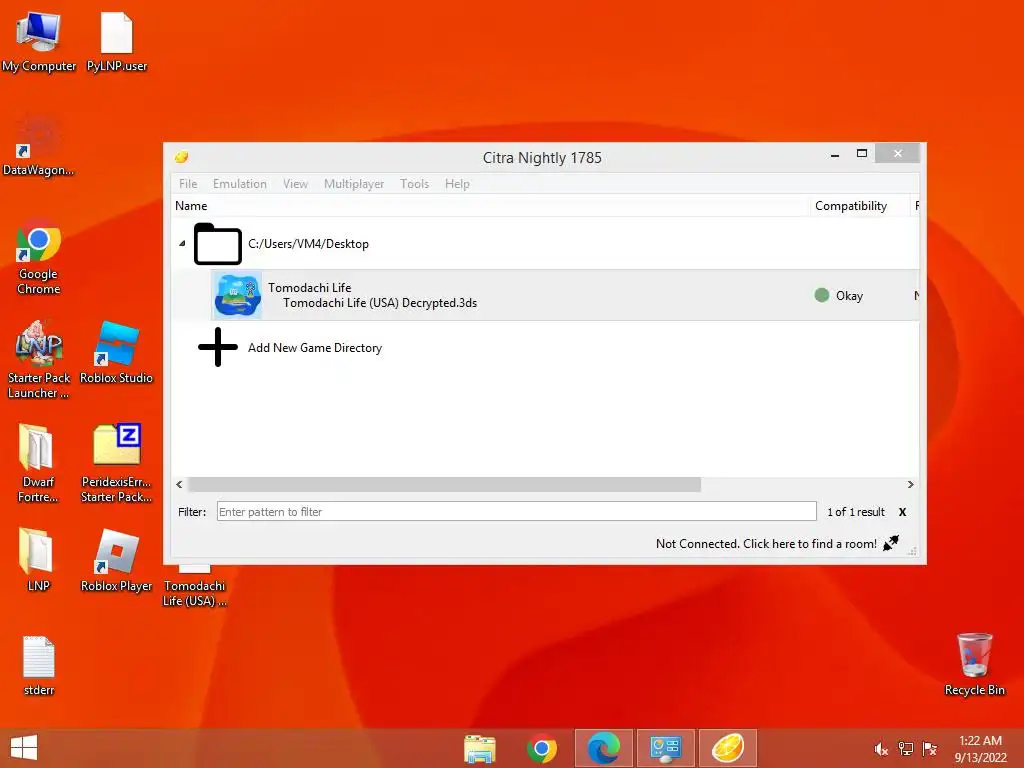Select the Starter Pack Launcher icon
1024x768 pixels.
click(x=39, y=359)
